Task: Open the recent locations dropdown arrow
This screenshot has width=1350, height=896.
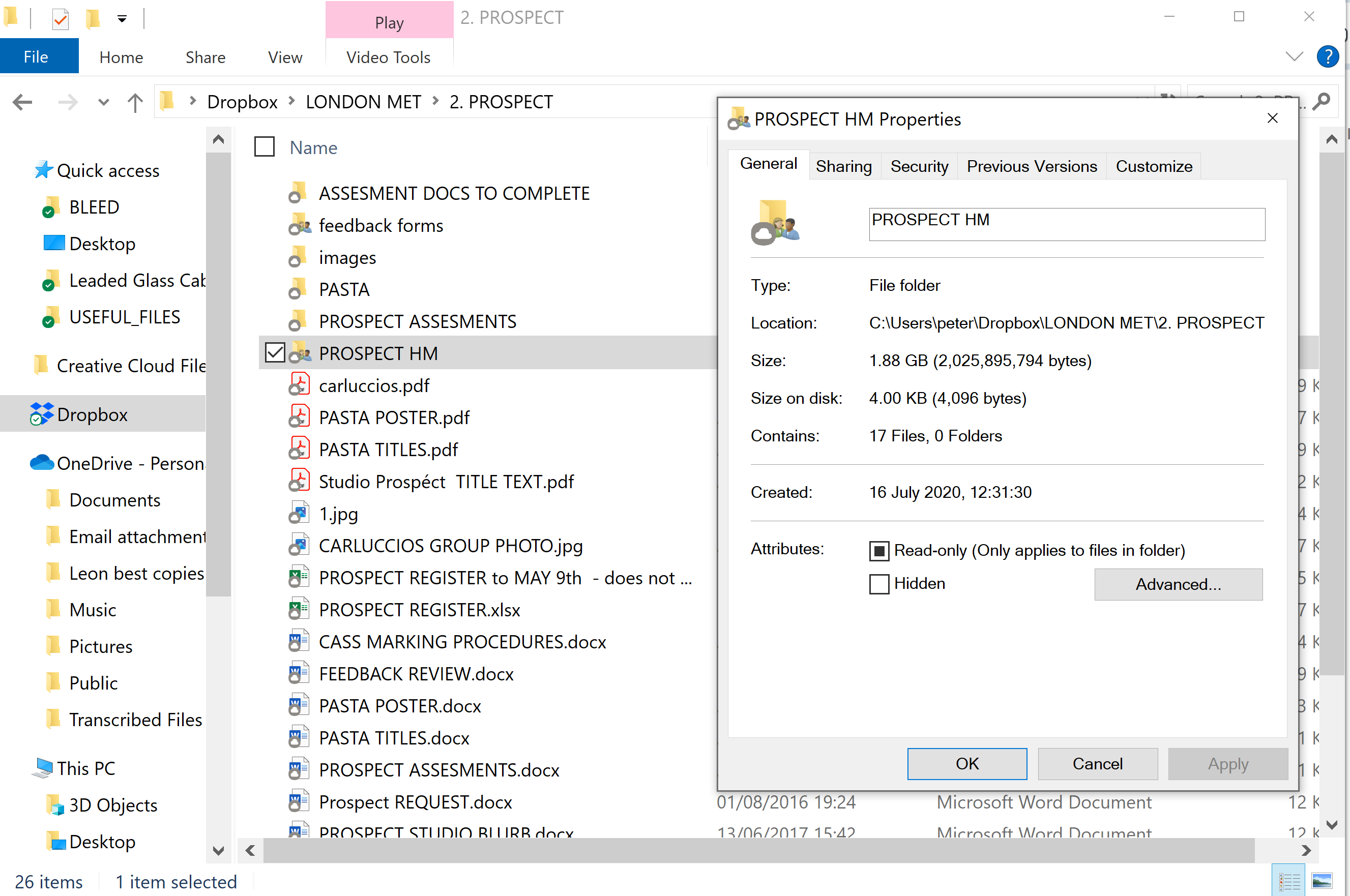Action: pyautogui.click(x=103, y=103)
